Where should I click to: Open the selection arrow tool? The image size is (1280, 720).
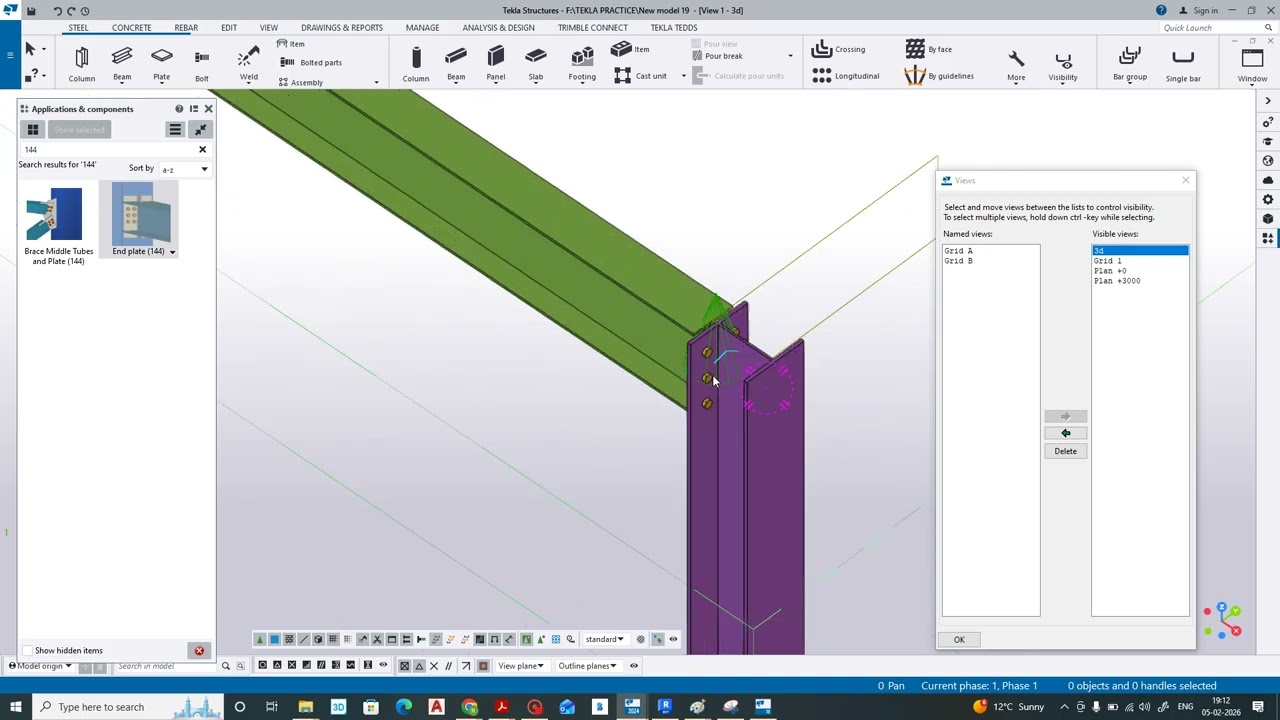(30, 49)
